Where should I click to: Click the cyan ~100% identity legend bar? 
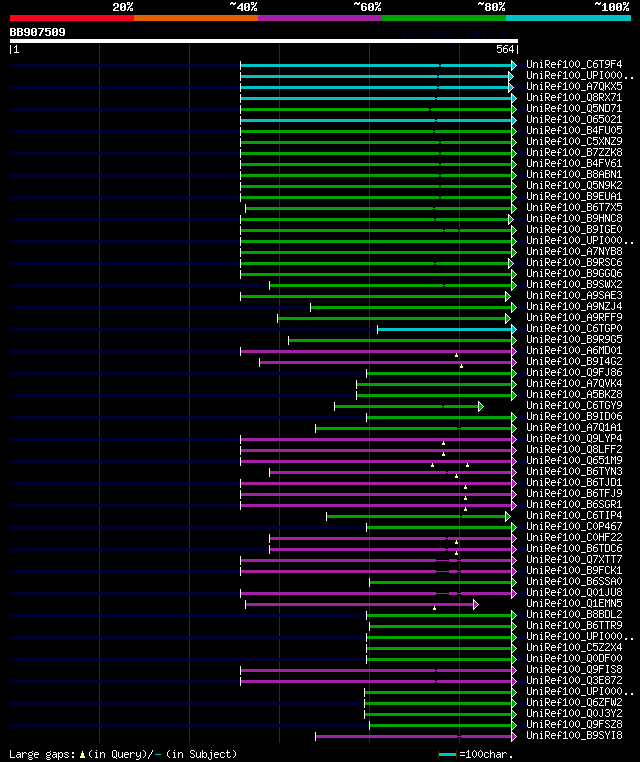pyautogui.click(x=568, y=18)
